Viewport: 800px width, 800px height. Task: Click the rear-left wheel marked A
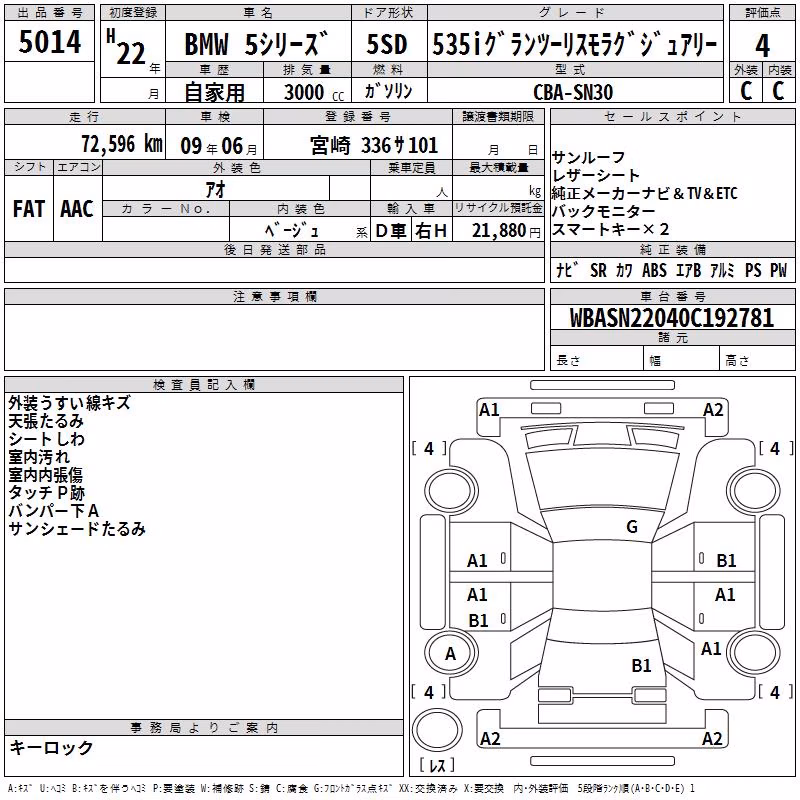tap(451, 652)
